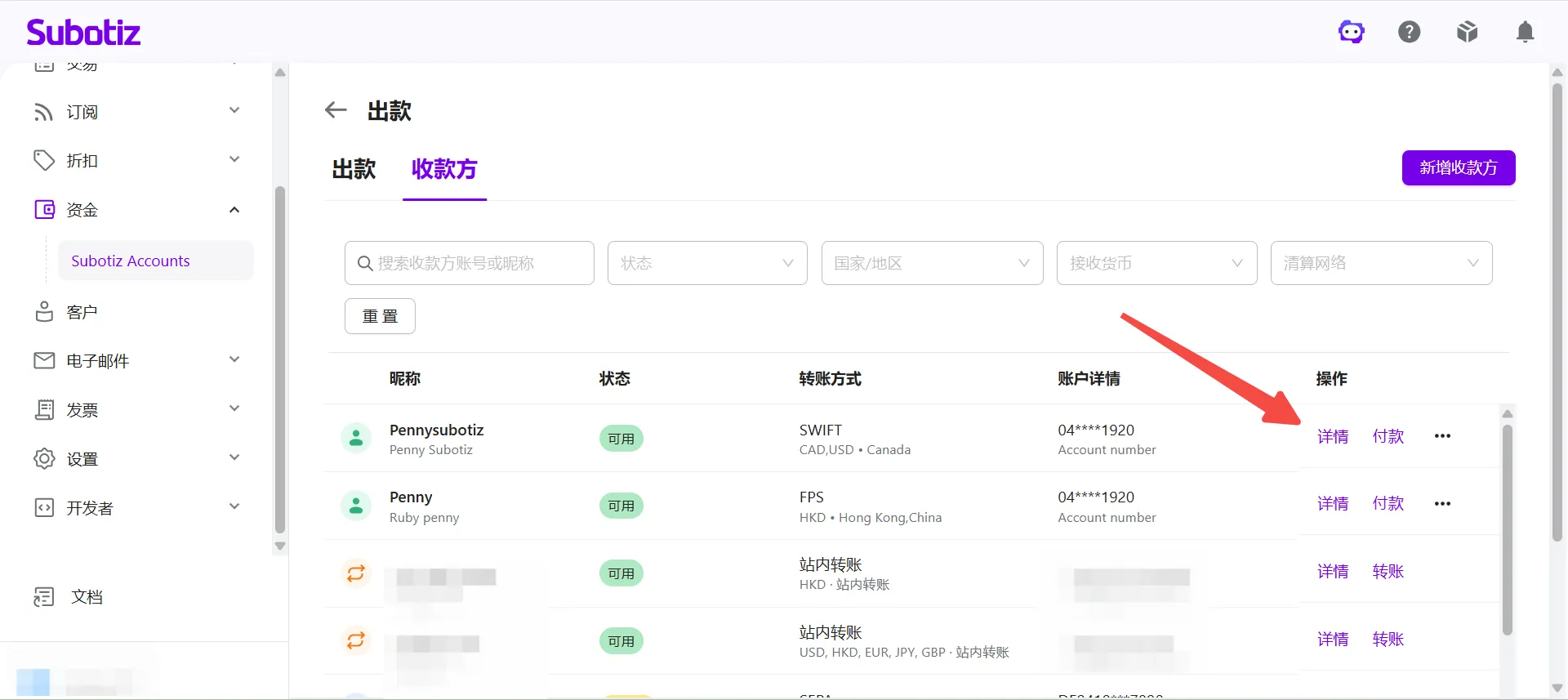The height and width of the screenshot is (700, 1568).
Task: Switch to the 出款 tab
Action: [354, 169]
